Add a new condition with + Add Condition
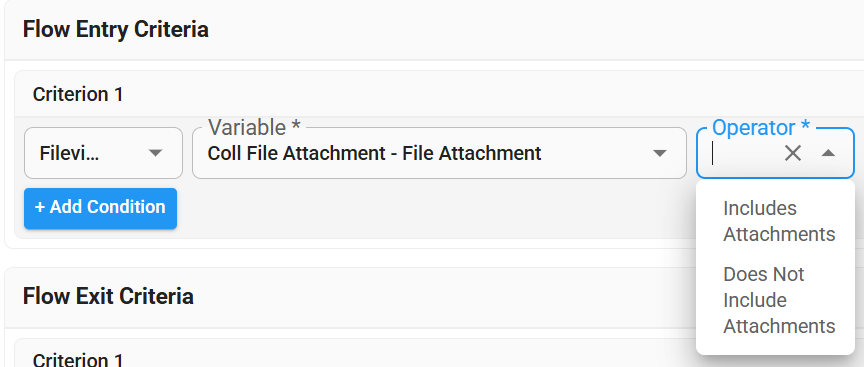864x367 pixels. 100,208
